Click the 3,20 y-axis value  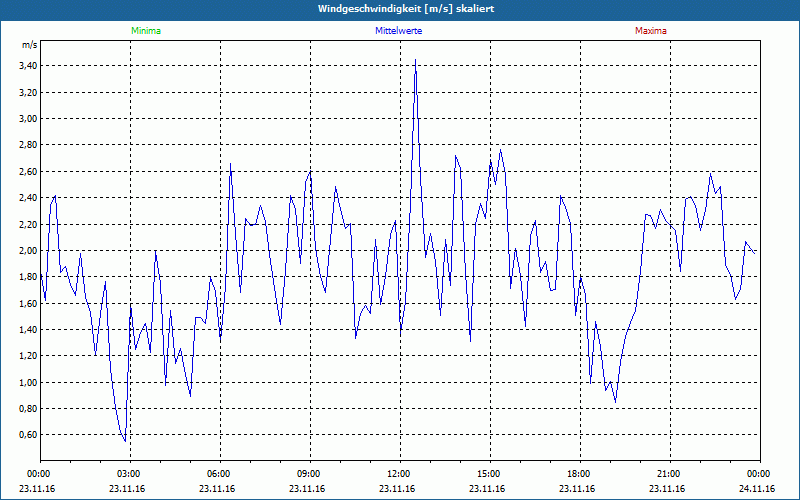point(29,92)
